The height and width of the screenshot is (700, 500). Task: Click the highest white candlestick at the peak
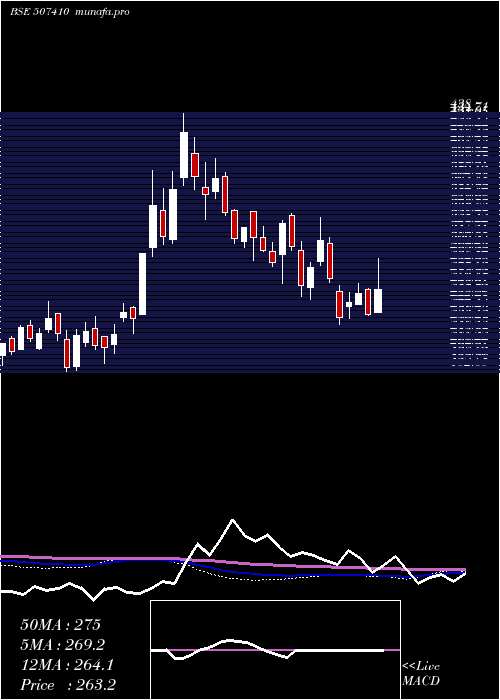pyautogui.click(x=184, y=154)
